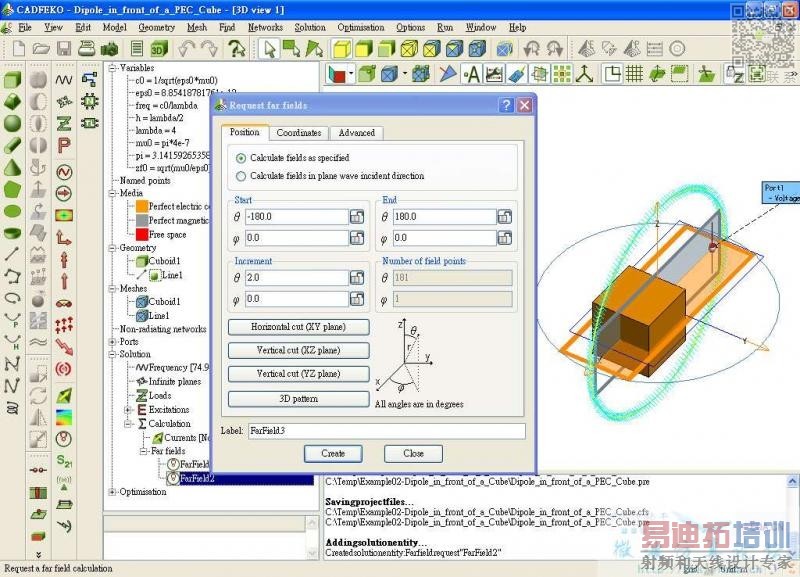This screenshot has width=800, height=577.
Task: Select Calculate fields as specified option
Action: 241,158
